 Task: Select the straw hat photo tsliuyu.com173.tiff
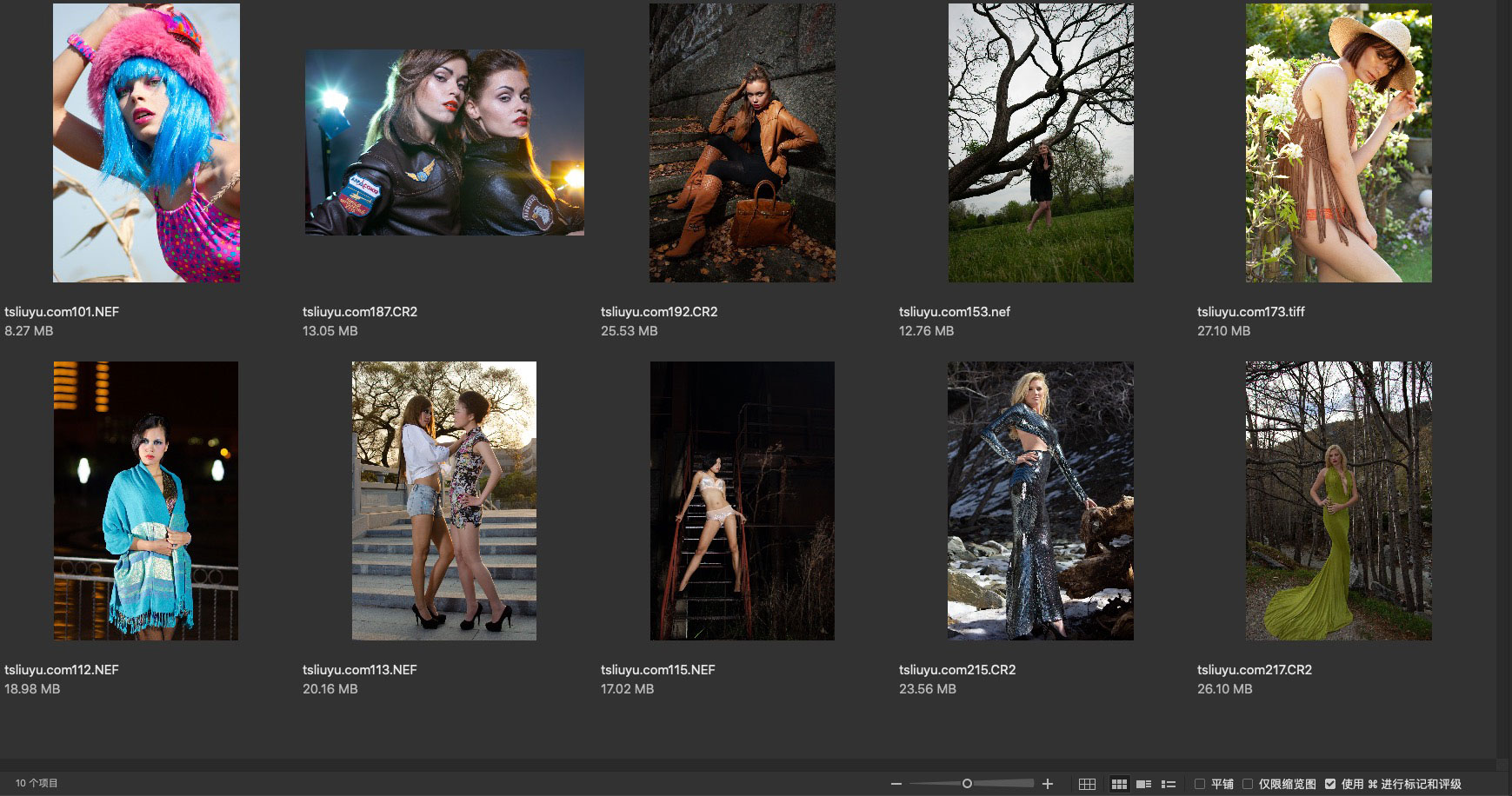point(1338,143)
